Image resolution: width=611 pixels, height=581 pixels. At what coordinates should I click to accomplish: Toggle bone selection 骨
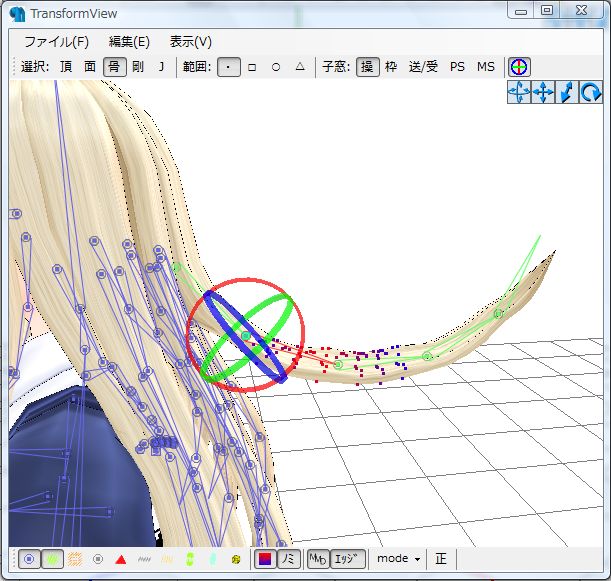tap(115, 67)
